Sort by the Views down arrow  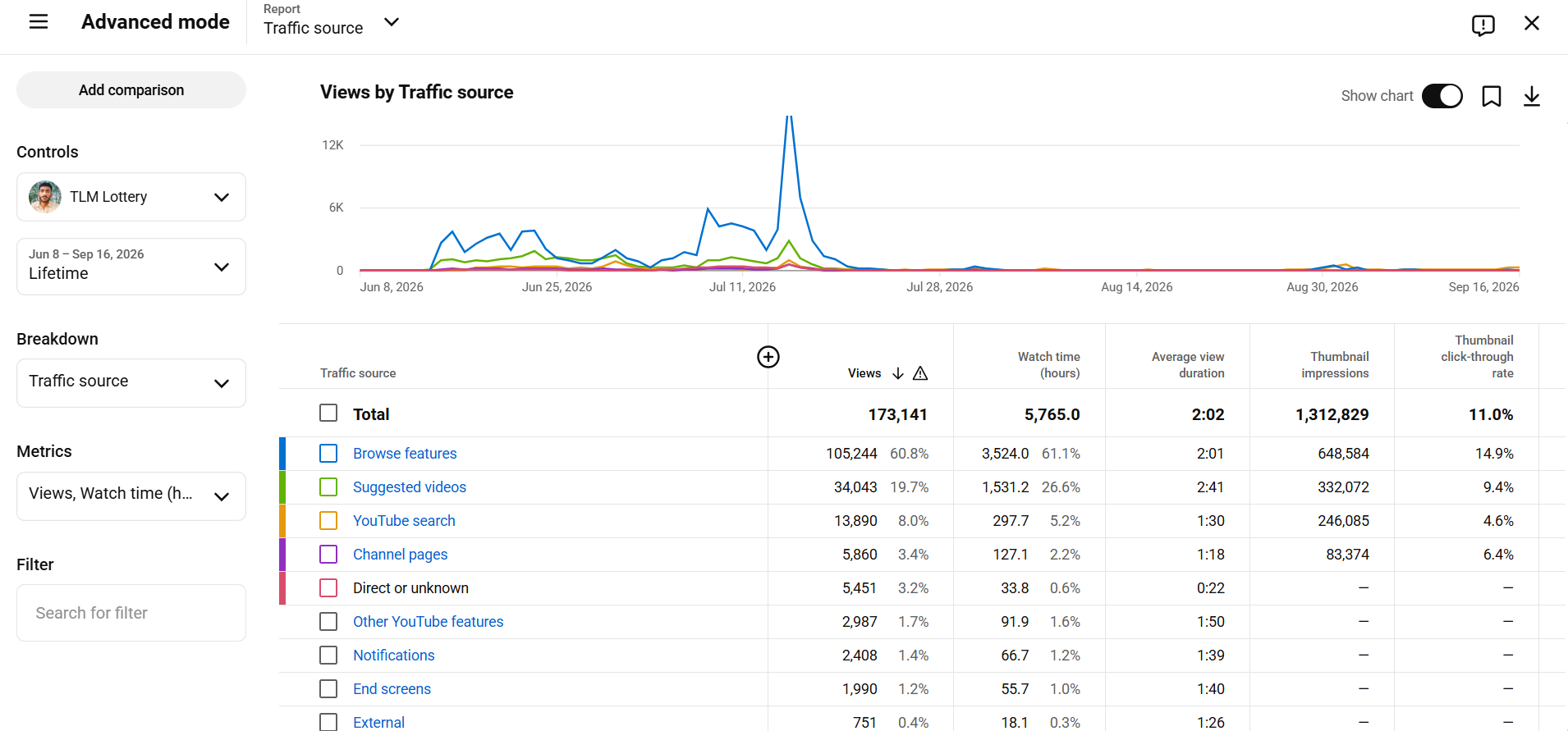pos(898,373)
